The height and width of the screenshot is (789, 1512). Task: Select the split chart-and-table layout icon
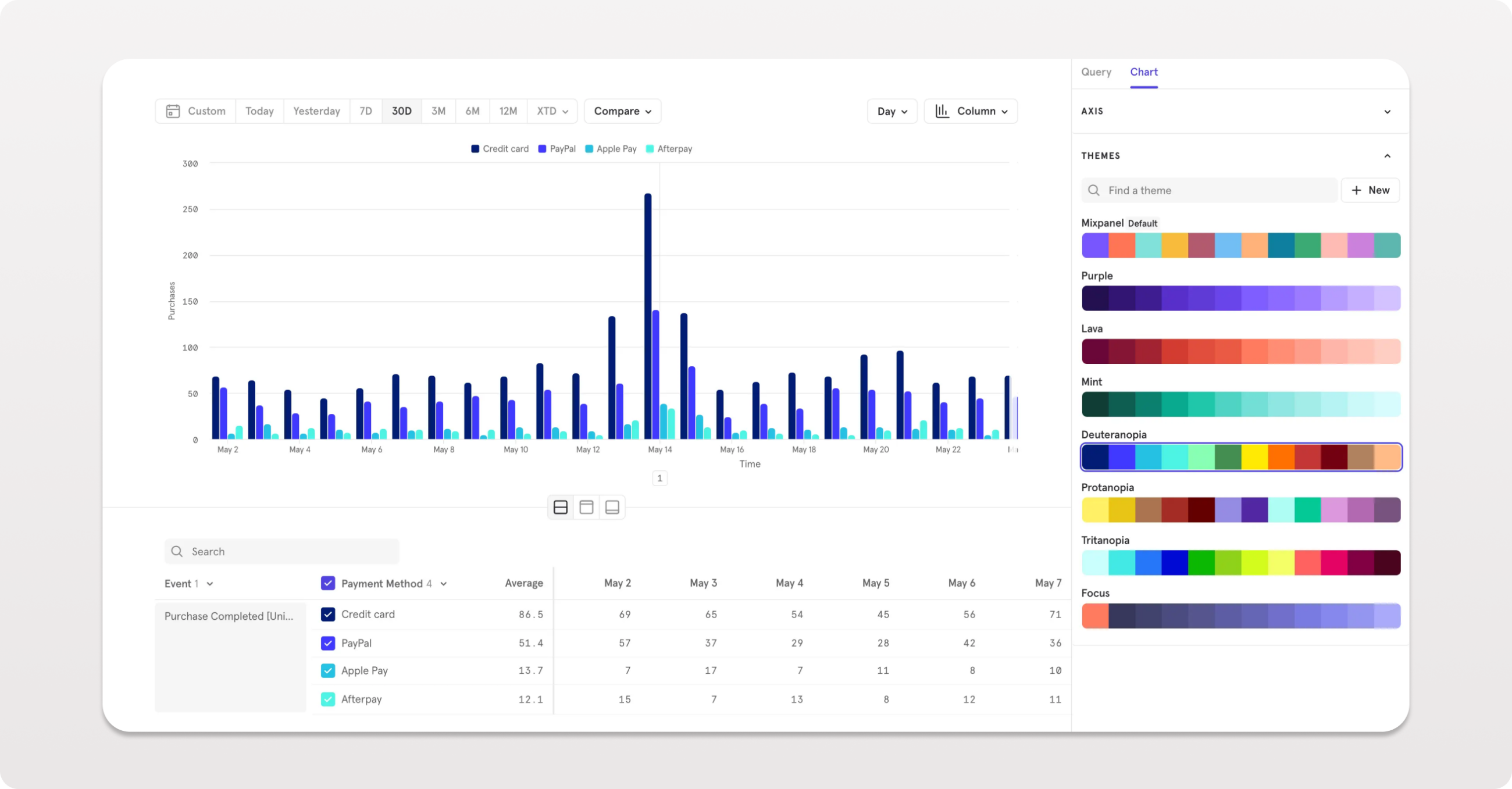[561, 506]
